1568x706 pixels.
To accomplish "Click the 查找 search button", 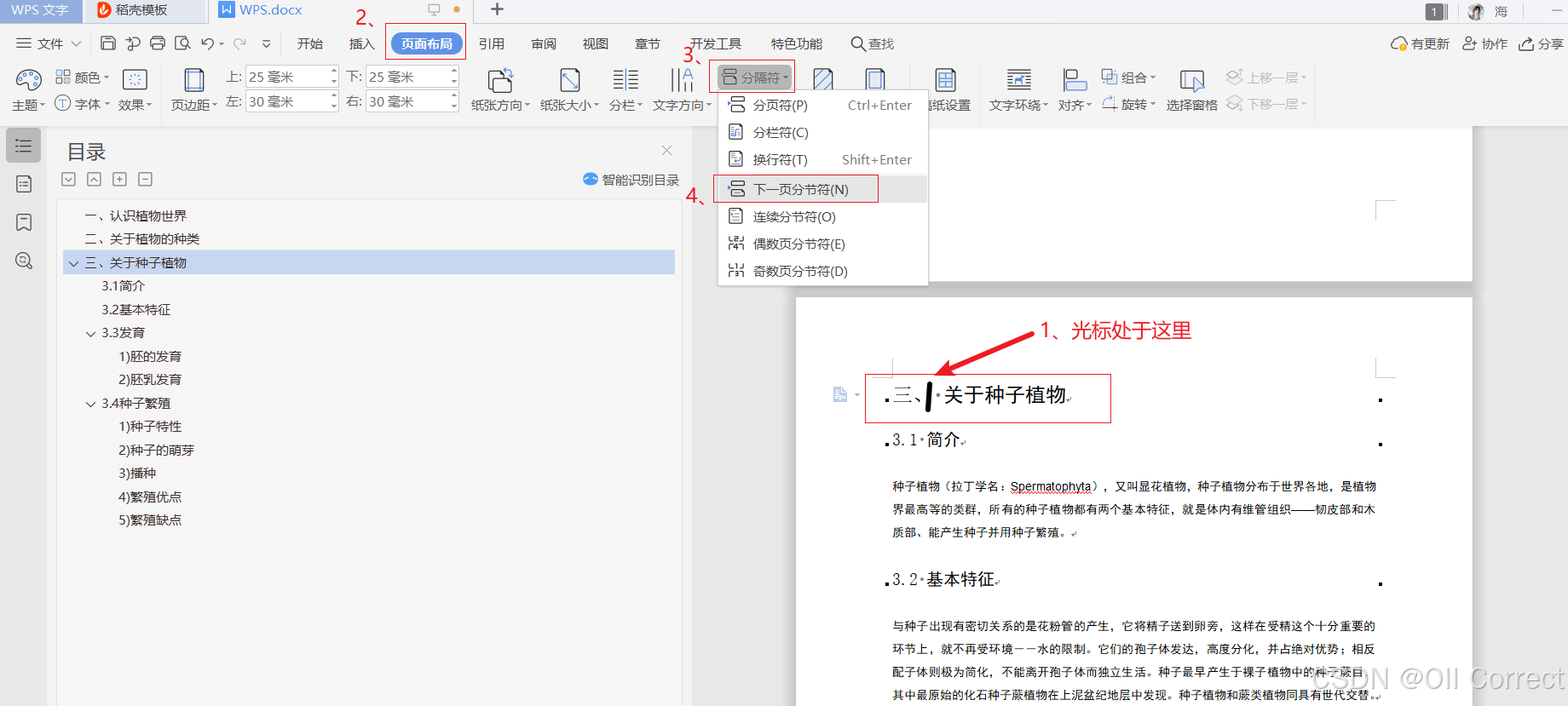I will pyautogui.click(x=873, y=43).
